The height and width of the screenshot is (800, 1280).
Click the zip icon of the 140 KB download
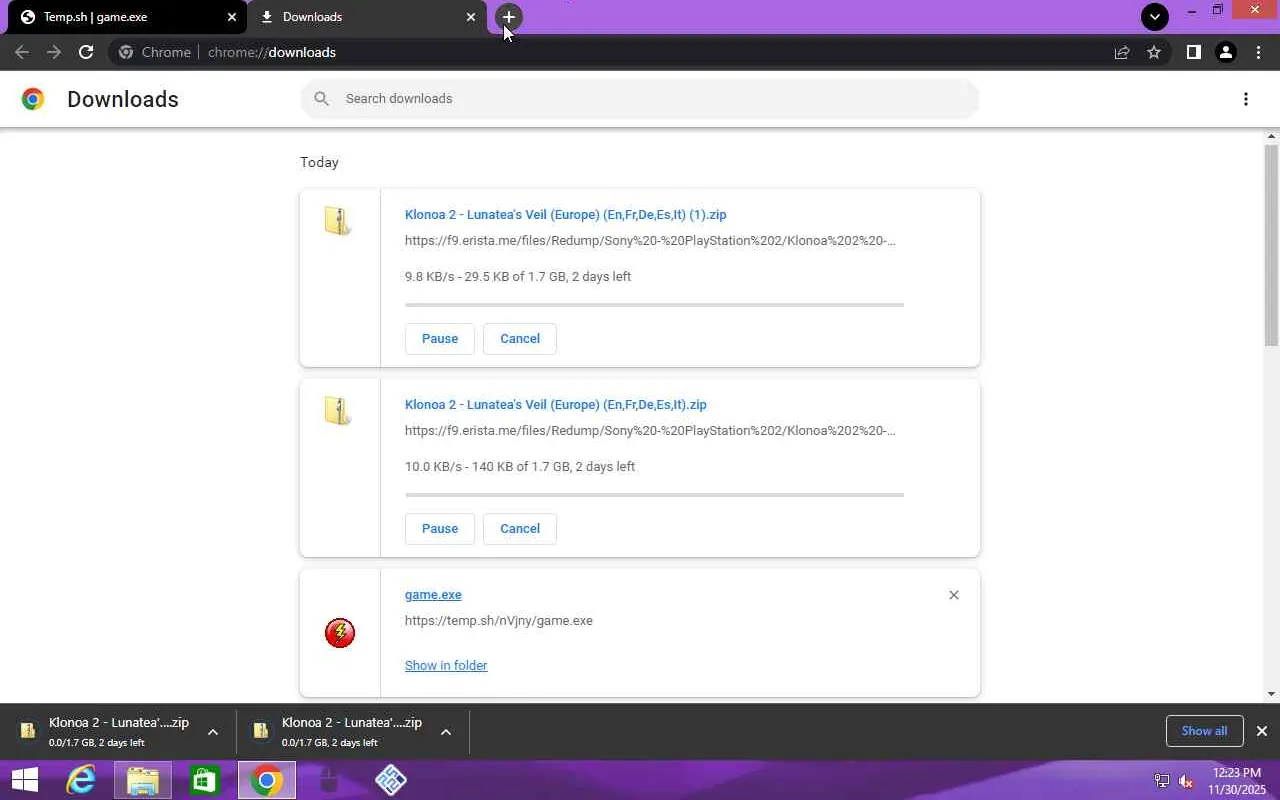coord(338,410)
